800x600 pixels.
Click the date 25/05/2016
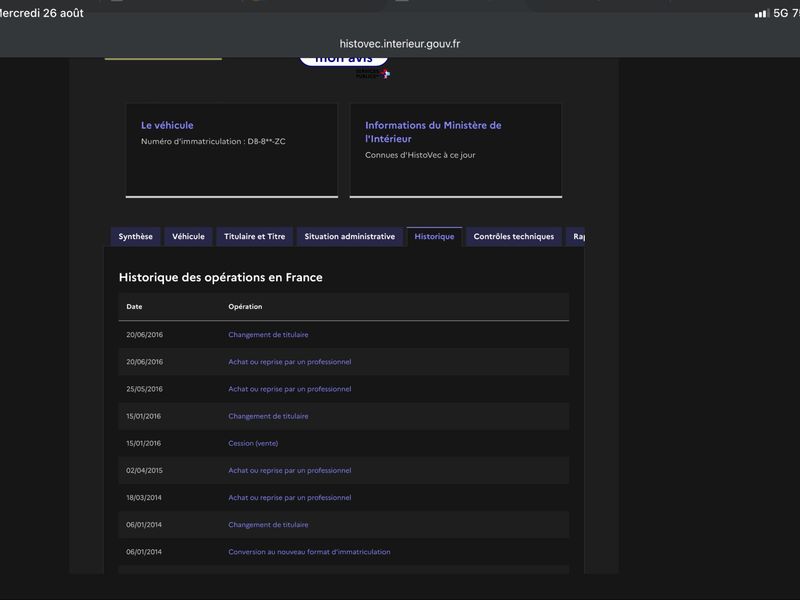(x=144, y=389)
